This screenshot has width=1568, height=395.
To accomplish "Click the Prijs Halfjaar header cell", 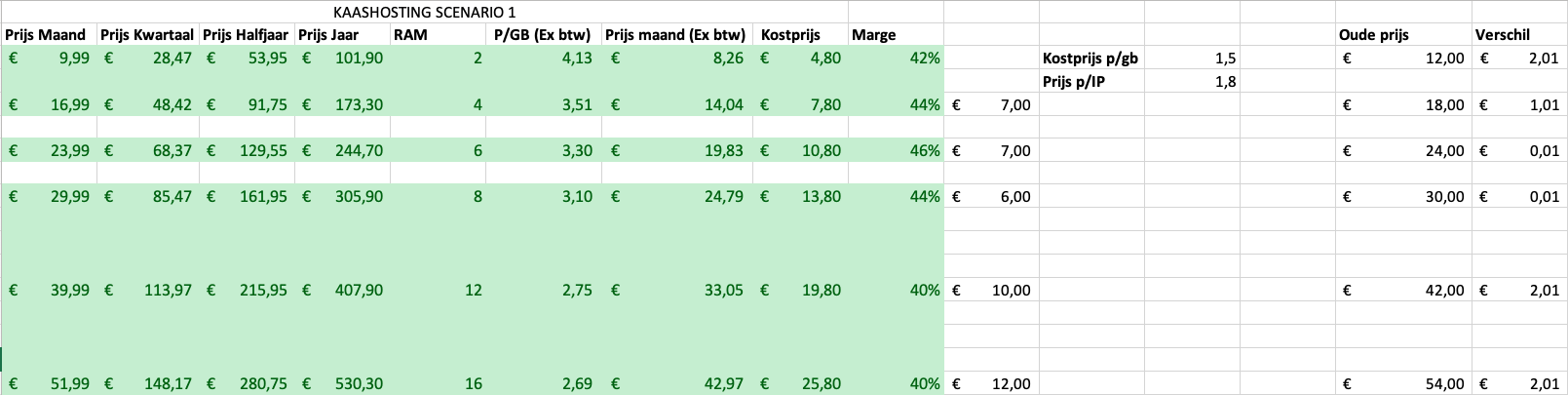I will click(246, 35).
